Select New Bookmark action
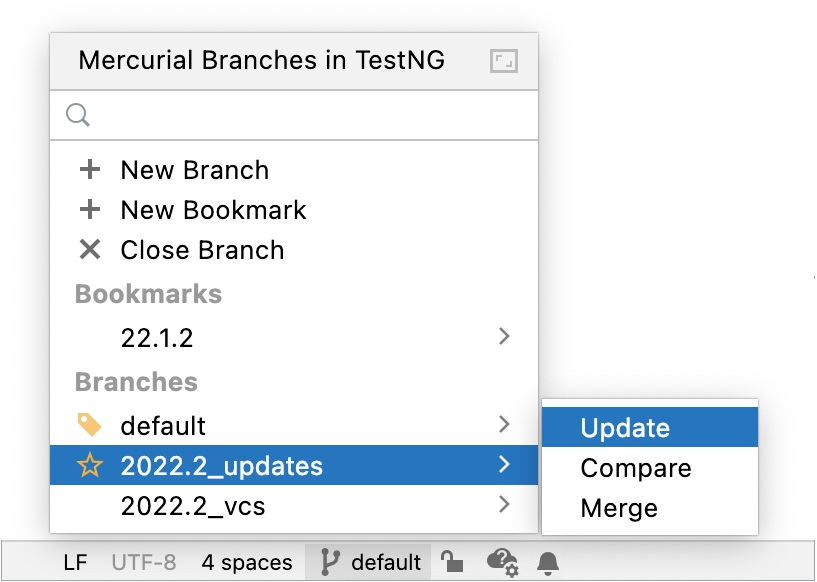The width and height of the screenshot is (817, 582). (213, 210)
